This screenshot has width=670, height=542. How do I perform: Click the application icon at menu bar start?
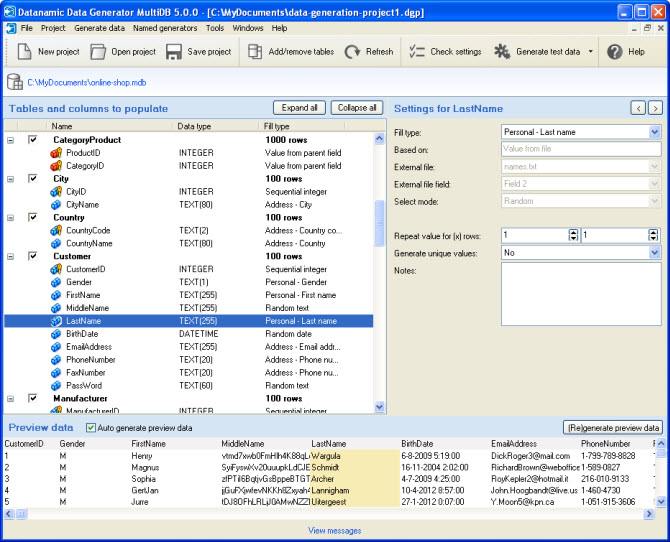11,28
